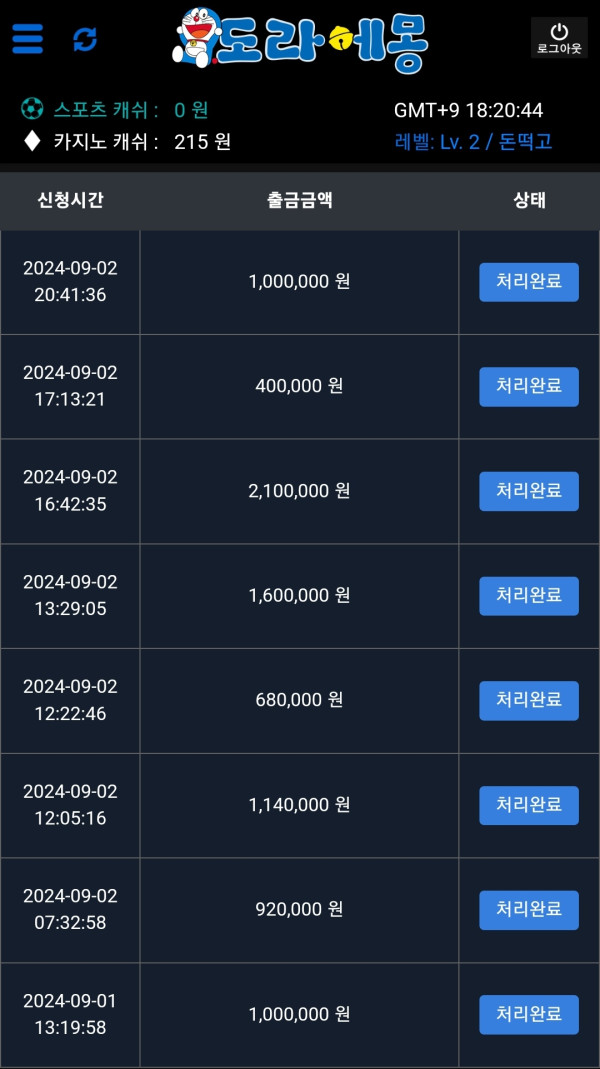600x1069 pixels.
Task: Click the 신청시간 column header
Action: point(70,200)
